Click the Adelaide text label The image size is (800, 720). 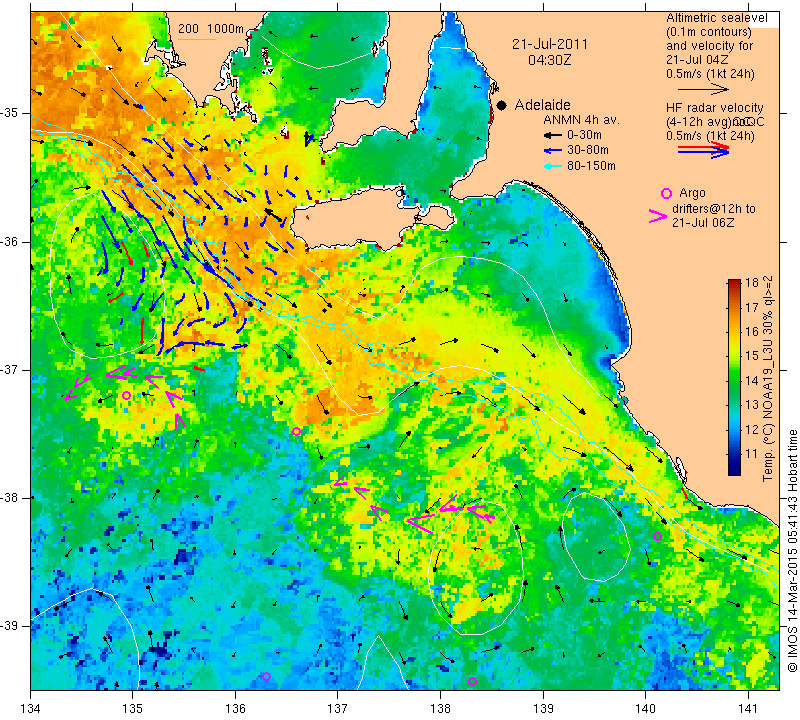542,105
